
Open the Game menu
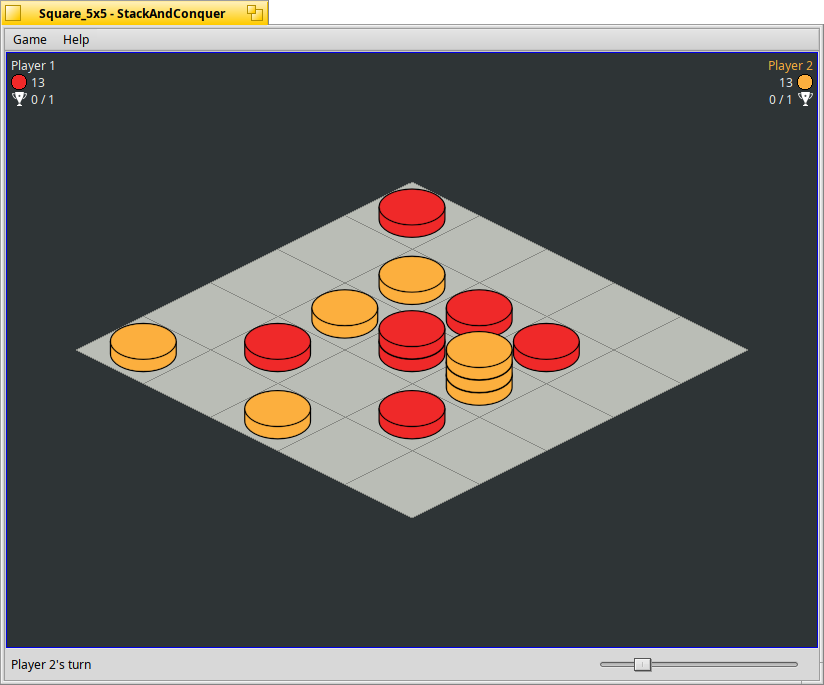(x=29, y=39)
